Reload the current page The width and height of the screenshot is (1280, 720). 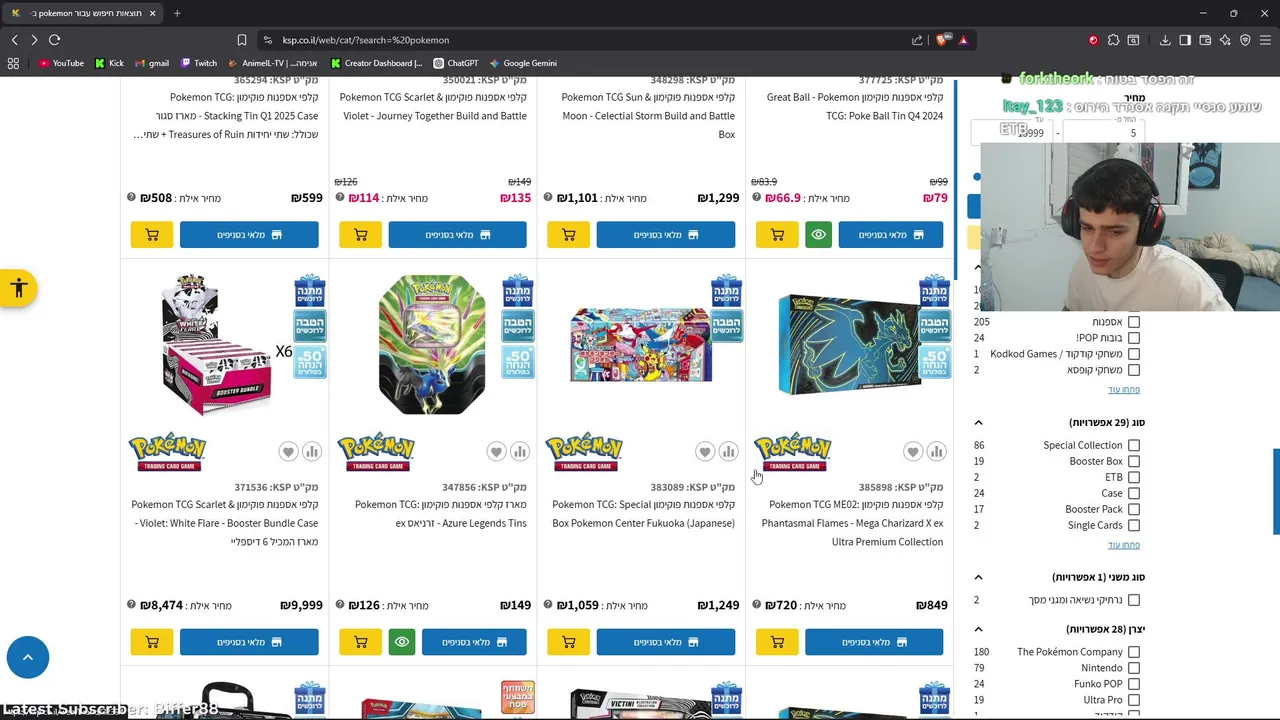tap(55, 40)
